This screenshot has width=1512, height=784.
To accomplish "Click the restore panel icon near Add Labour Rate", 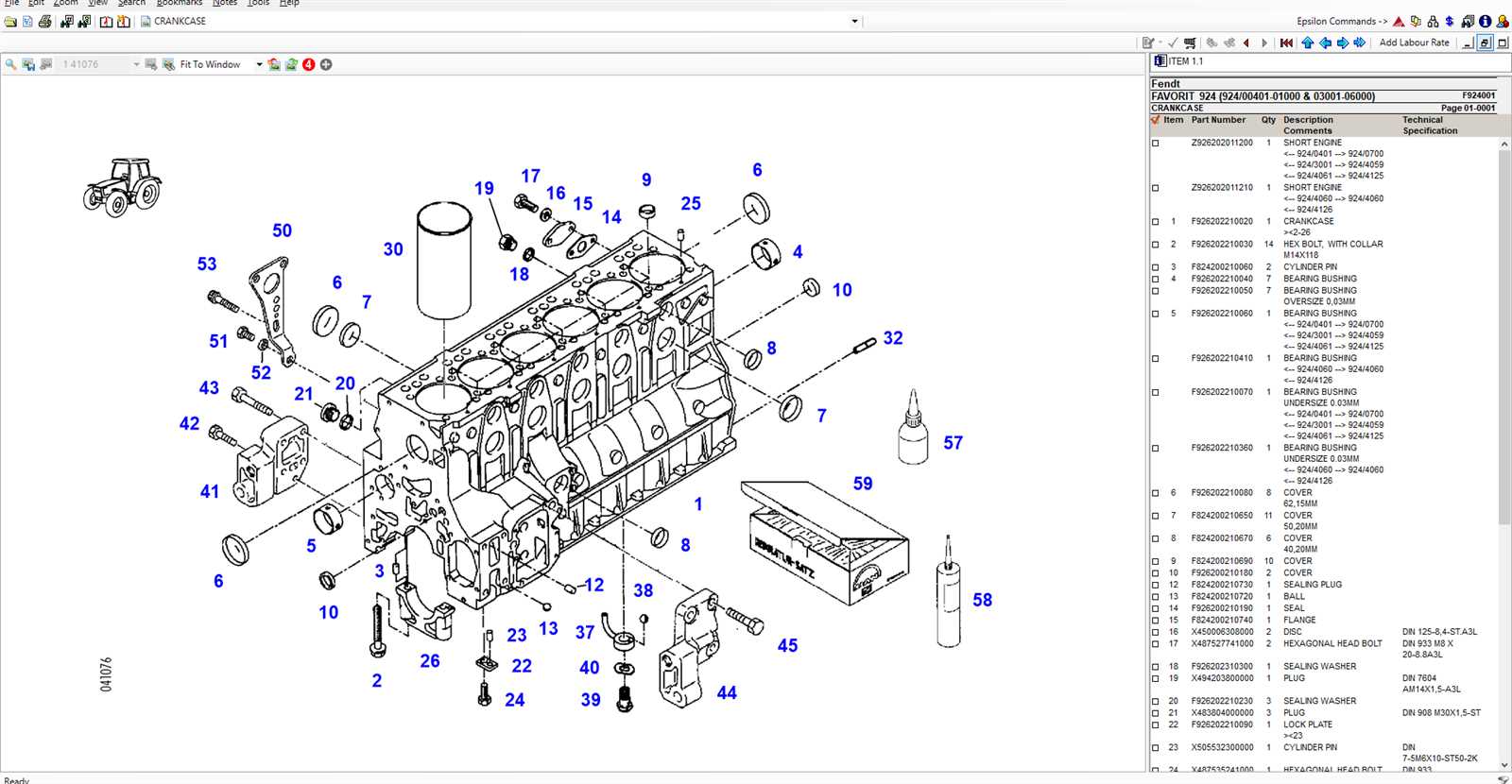I will click(x=1485, y=43).
